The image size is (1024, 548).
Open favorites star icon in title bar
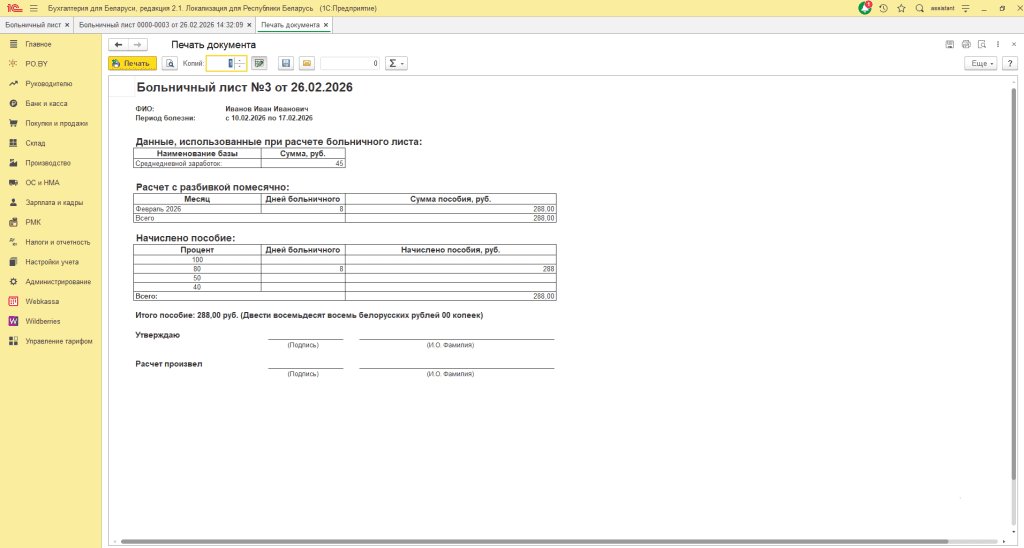[x=901, y=8]
